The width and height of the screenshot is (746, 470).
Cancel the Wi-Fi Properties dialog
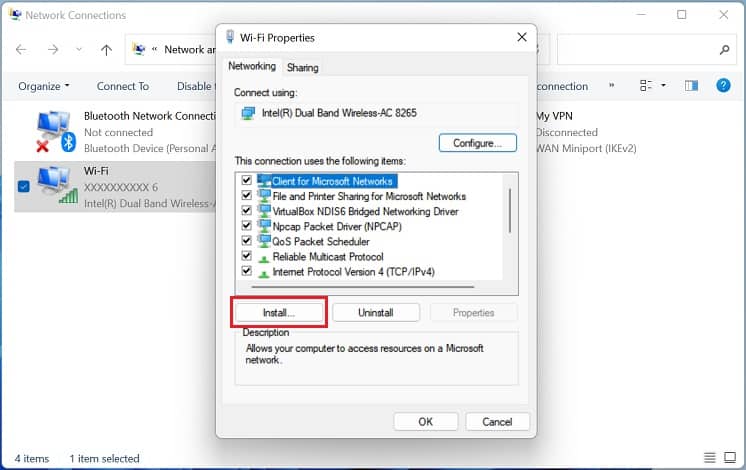tap(497, 421)
